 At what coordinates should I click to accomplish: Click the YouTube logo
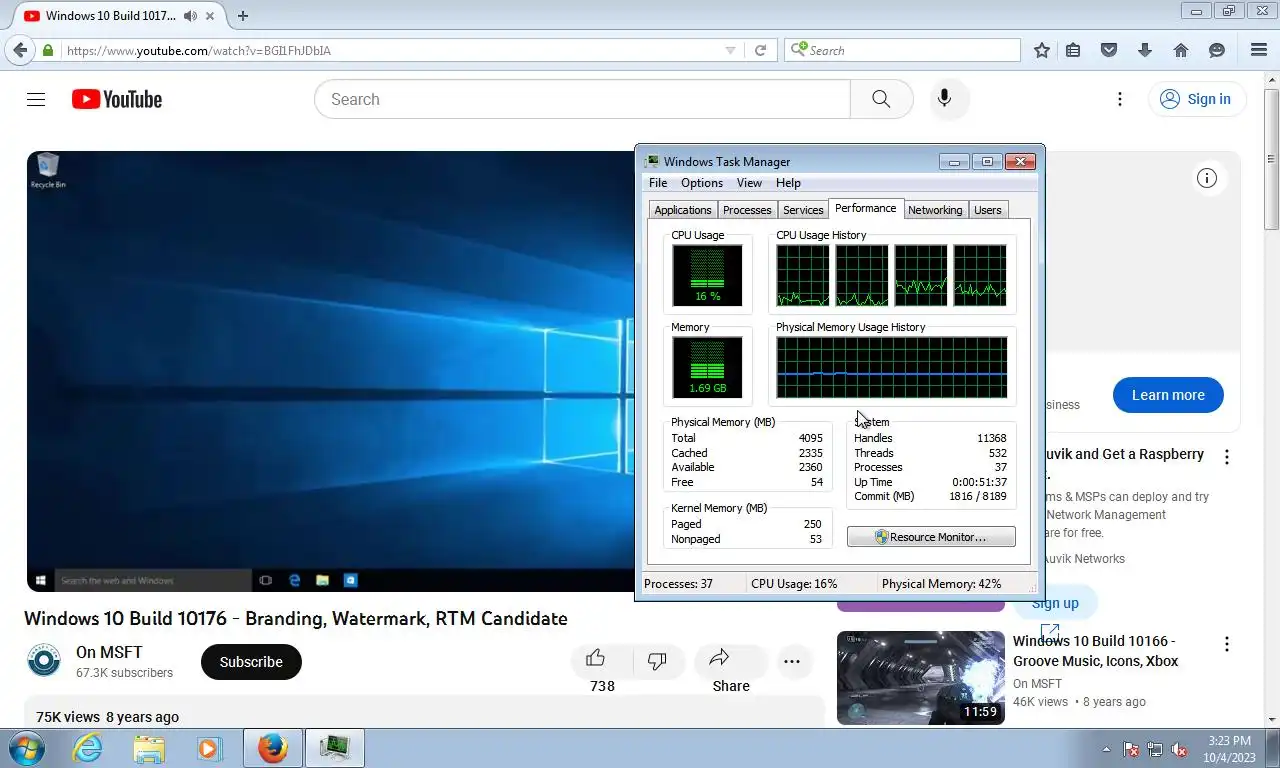(117, 99)
